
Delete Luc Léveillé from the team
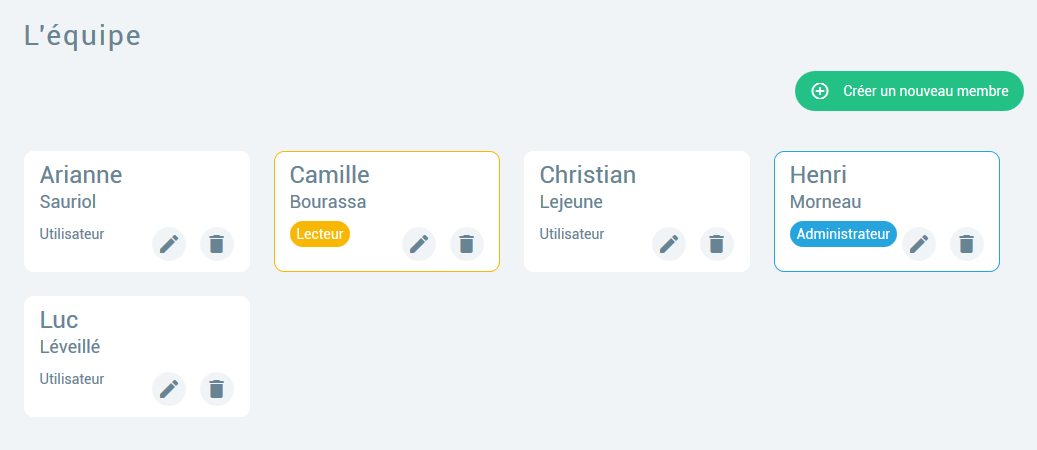pyautogui.click(x=217, y=389)
